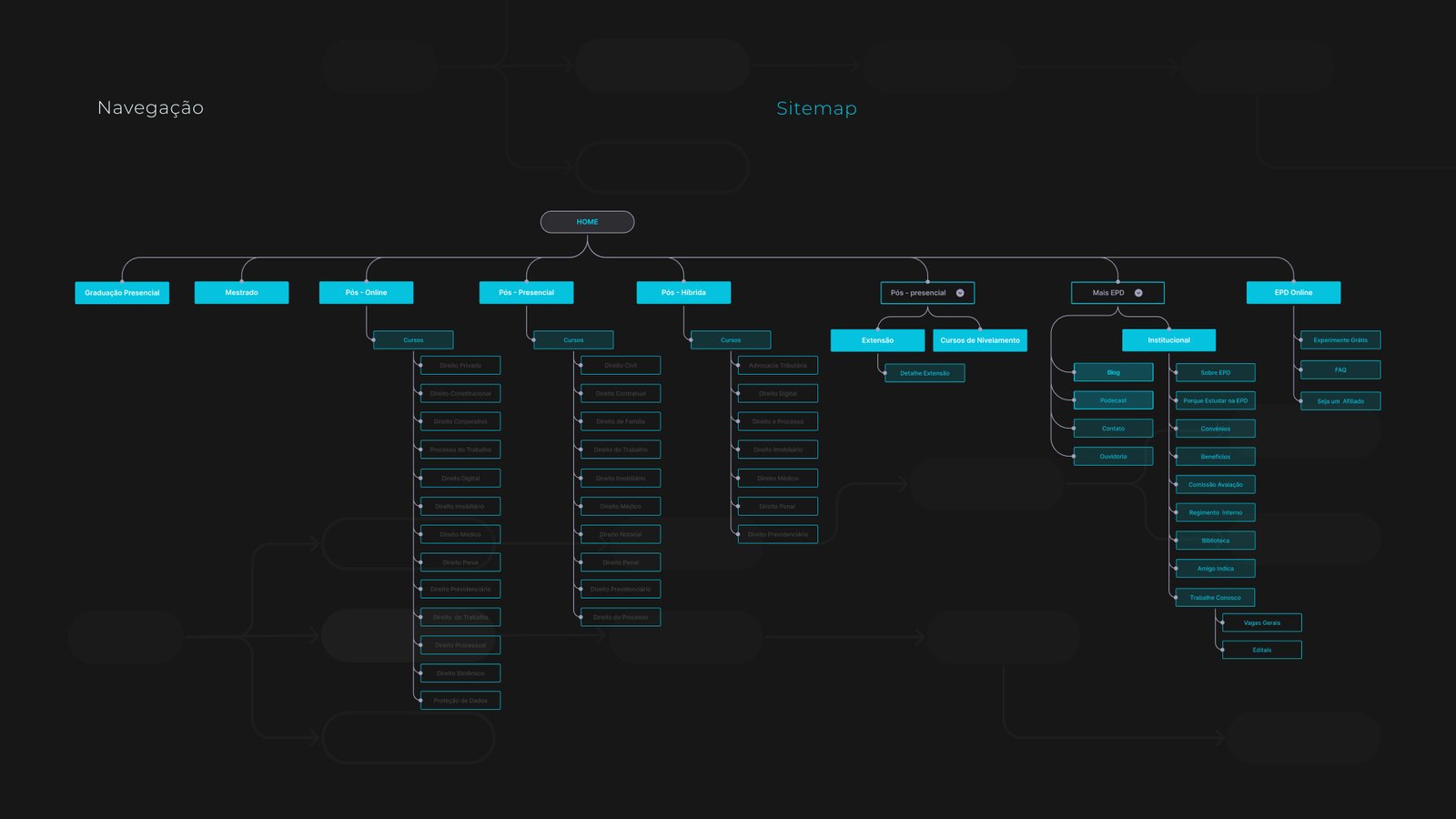
Task: Select the Extensão node
Action: coord(877,340)
